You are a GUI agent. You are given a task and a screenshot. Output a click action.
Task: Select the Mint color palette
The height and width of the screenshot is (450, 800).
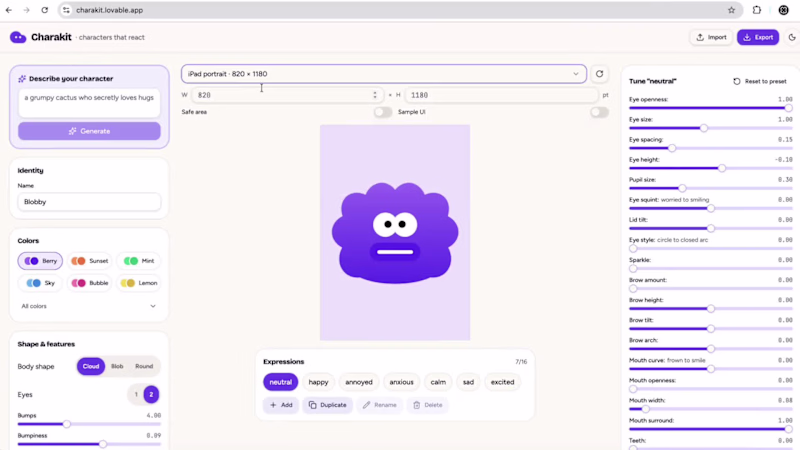(139, 261)
